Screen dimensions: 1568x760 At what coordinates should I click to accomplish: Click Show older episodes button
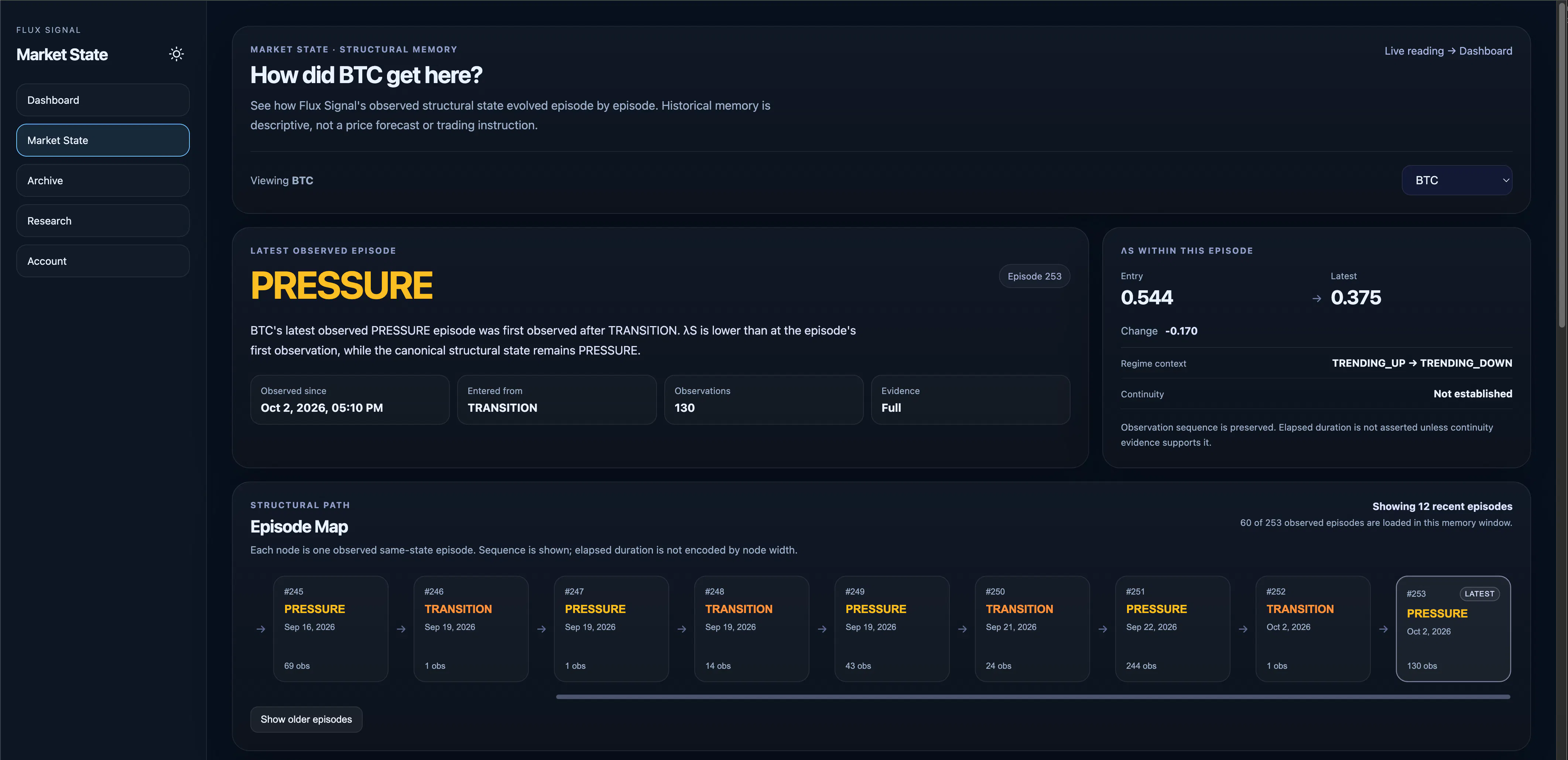[x=306, y=719]
